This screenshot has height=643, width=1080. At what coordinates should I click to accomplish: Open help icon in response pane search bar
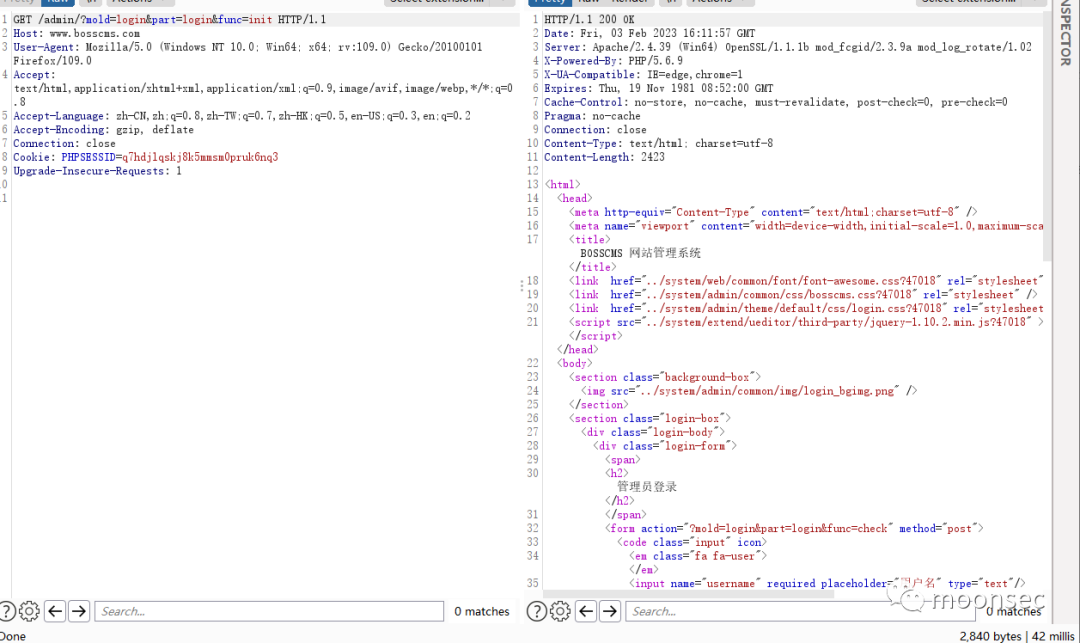pyautogui.click(x=537, y=611)
